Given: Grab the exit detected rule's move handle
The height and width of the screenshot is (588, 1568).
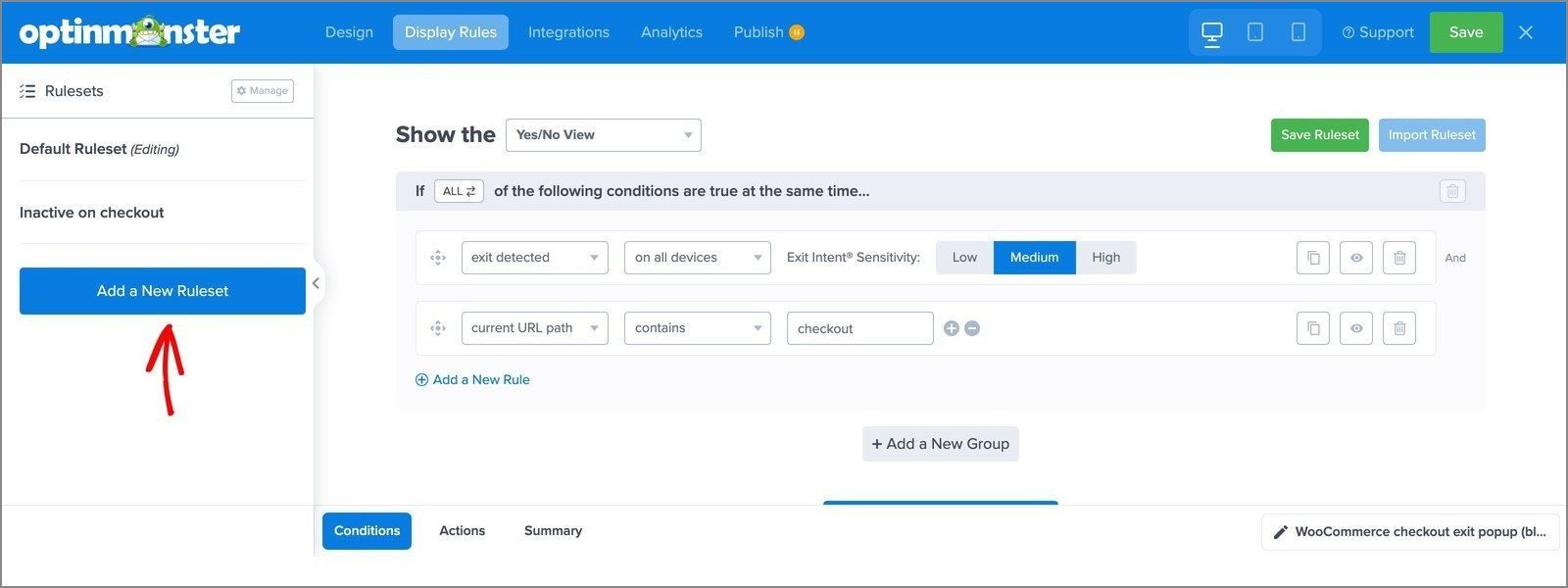Looking at the screenshot, I should tap(438, 258).
